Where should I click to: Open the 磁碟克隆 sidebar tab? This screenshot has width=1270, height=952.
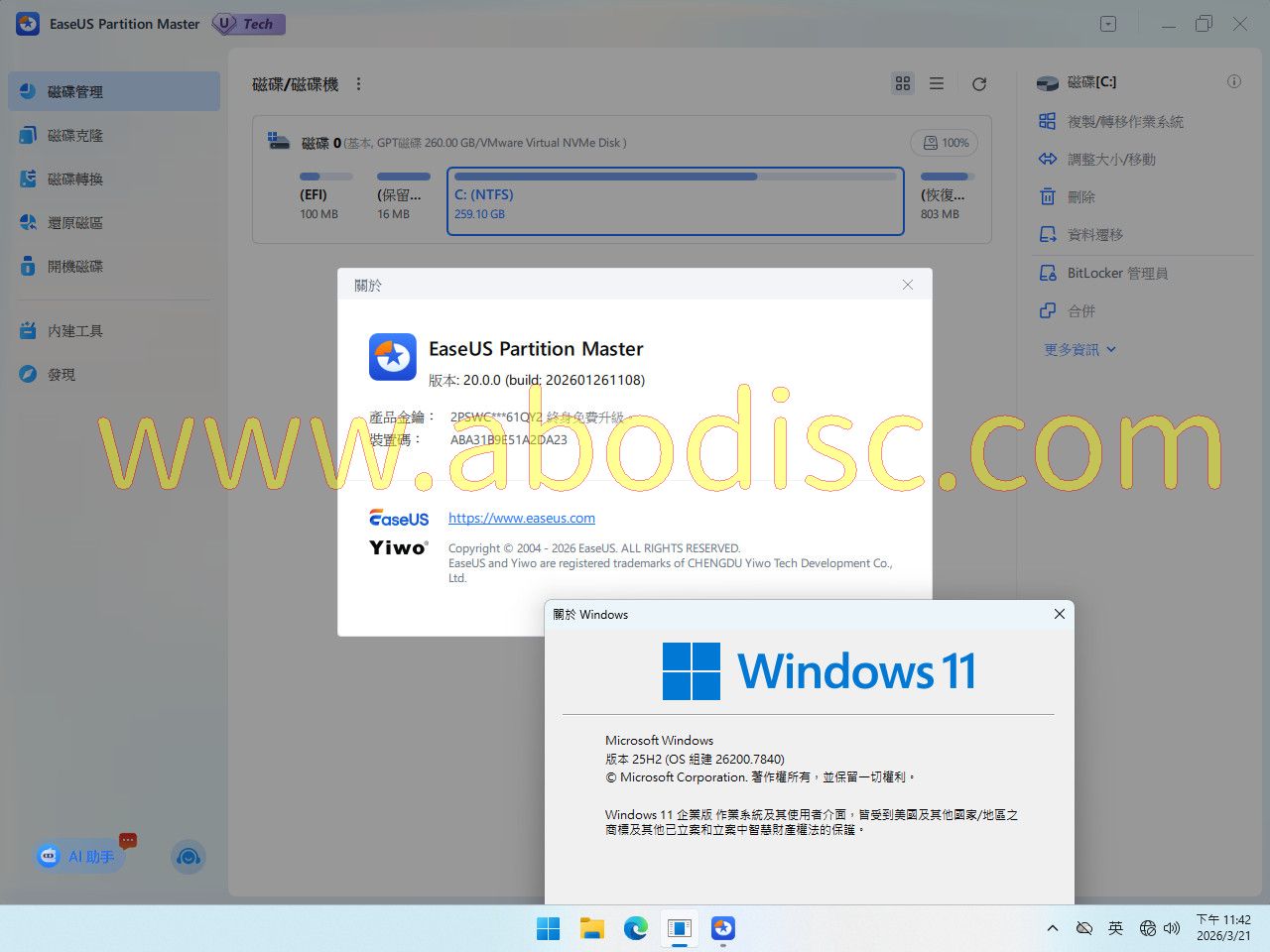[75, 135]
